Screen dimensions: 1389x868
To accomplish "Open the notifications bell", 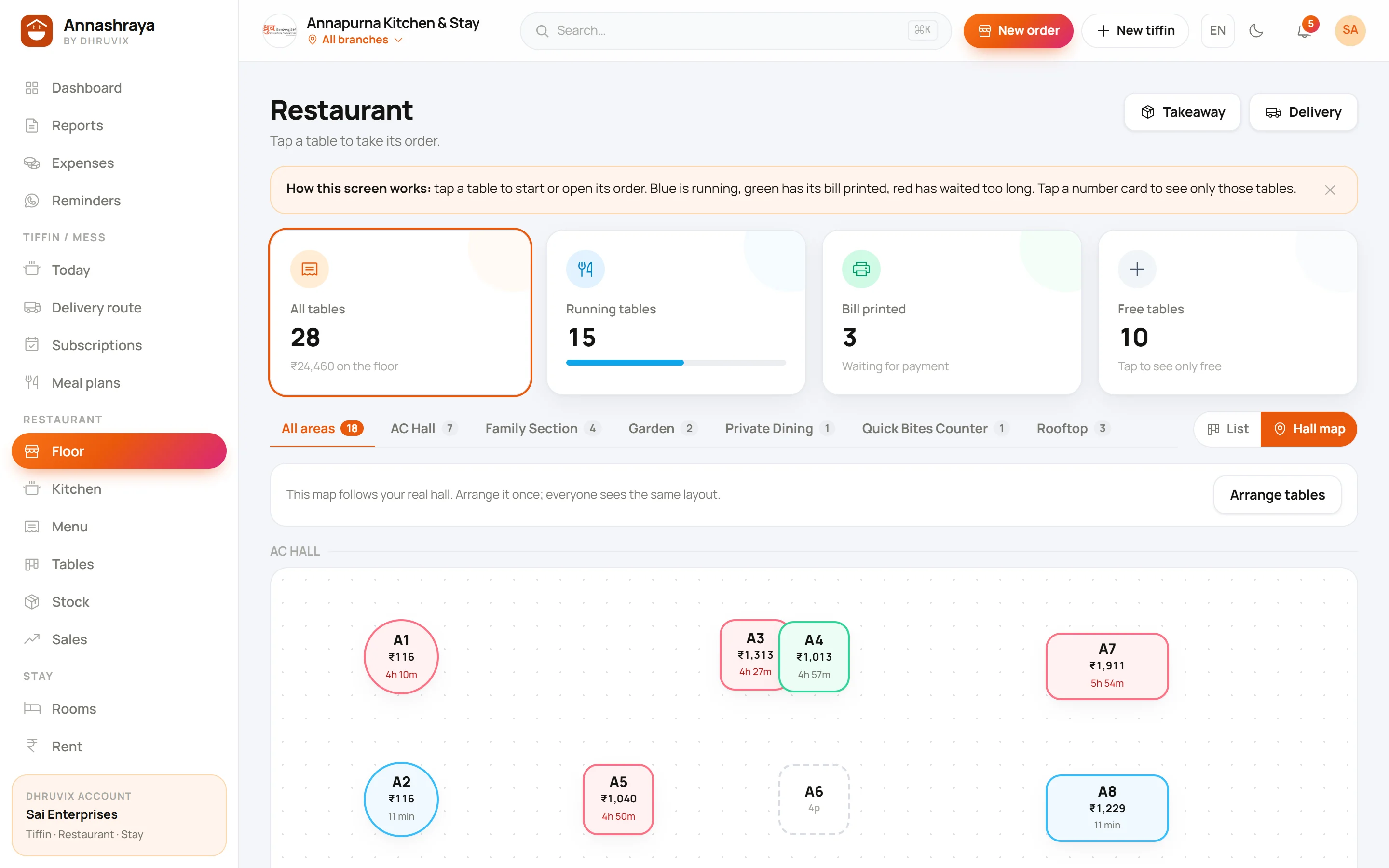I will click(1304, 30).
